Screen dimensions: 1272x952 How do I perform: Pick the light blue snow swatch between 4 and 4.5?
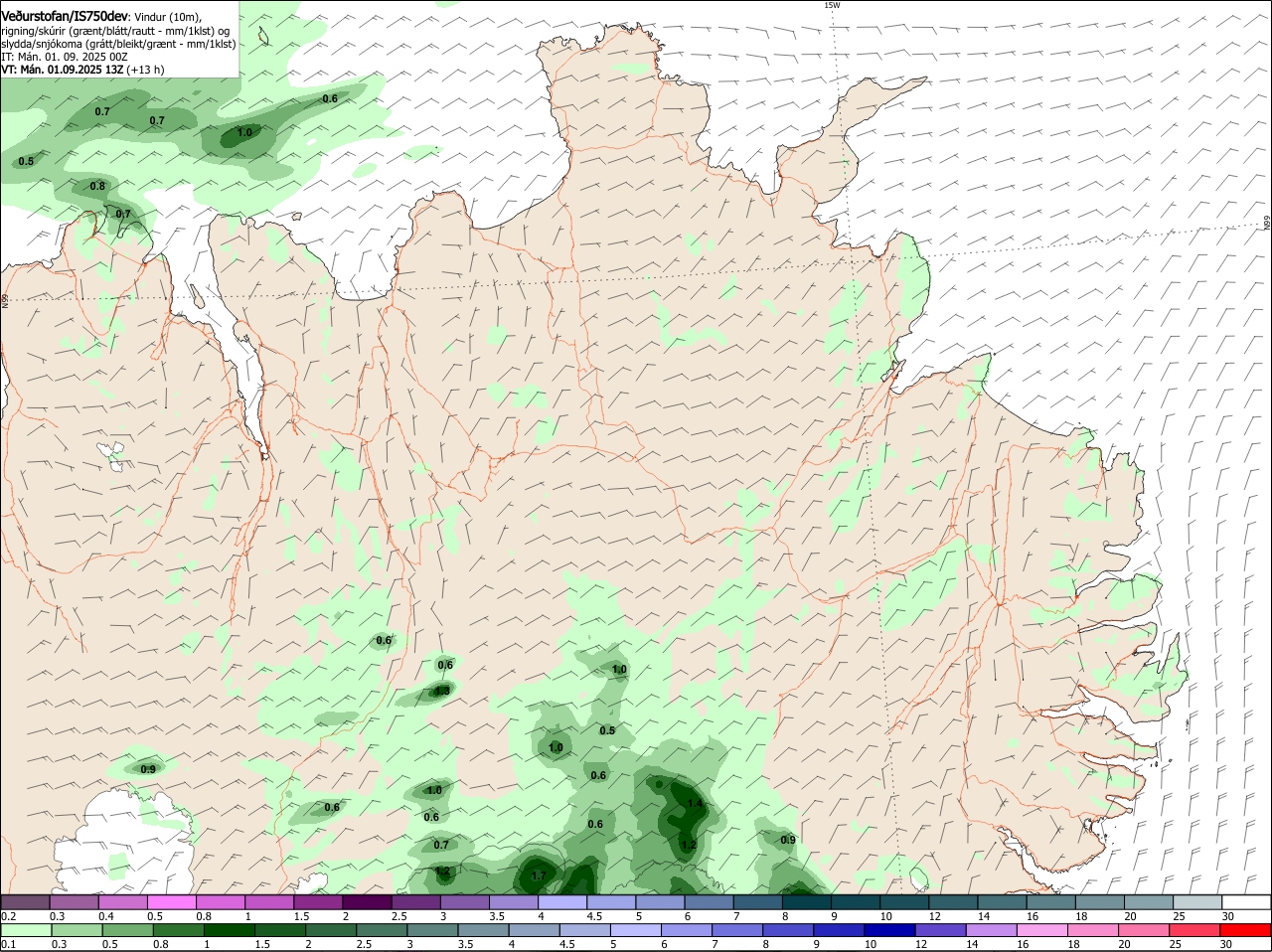click(562, 902)
